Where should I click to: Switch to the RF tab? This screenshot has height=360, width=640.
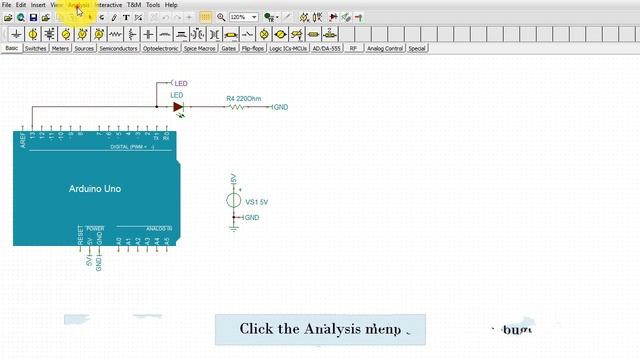click(x=353, y=48)
